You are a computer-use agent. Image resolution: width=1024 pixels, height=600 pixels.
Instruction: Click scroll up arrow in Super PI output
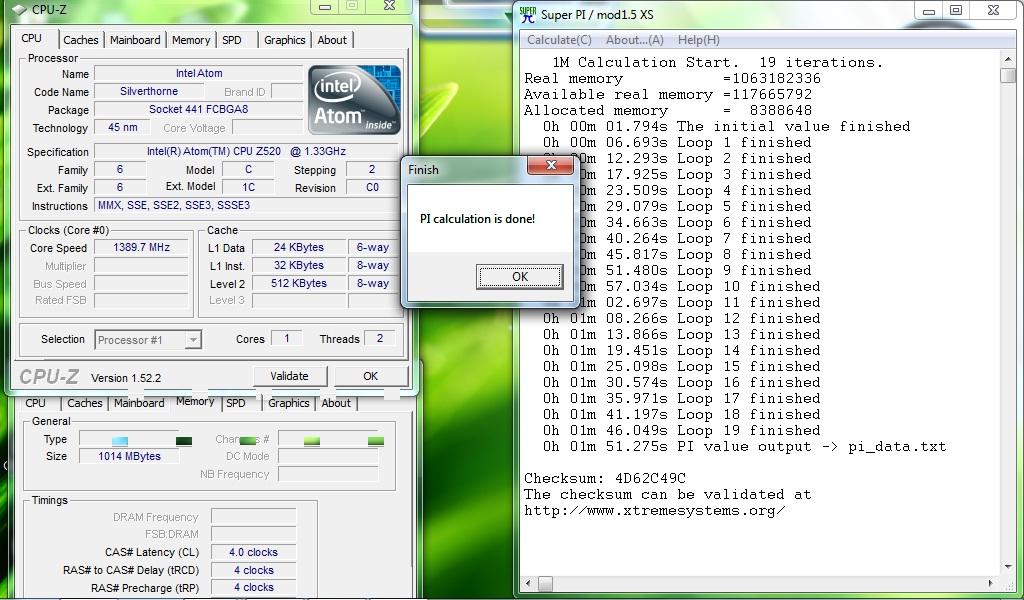pyautogui.click(x=1008, y=60)
